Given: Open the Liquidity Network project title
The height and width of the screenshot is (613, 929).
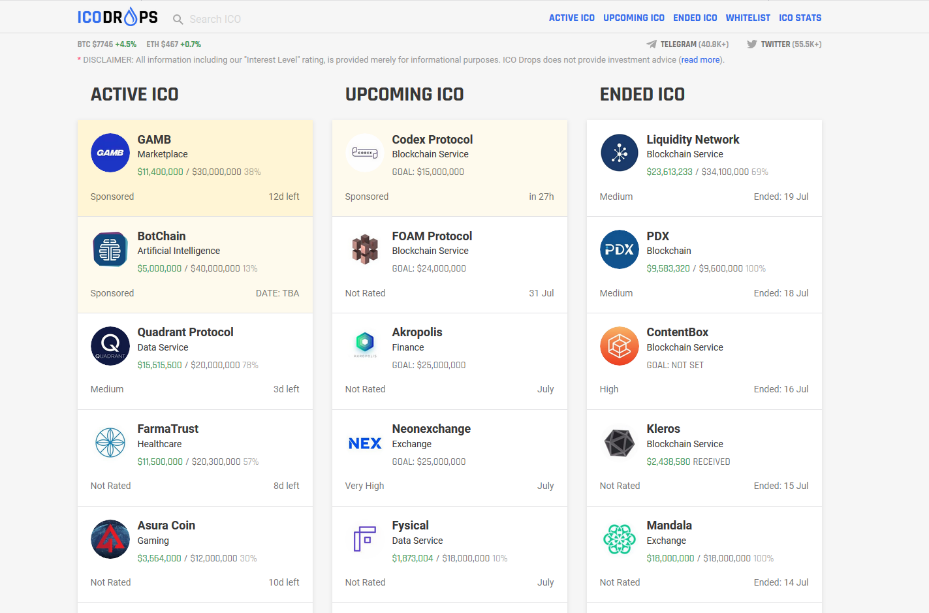Looking at the screenshot, I should (x=693, y=139).
